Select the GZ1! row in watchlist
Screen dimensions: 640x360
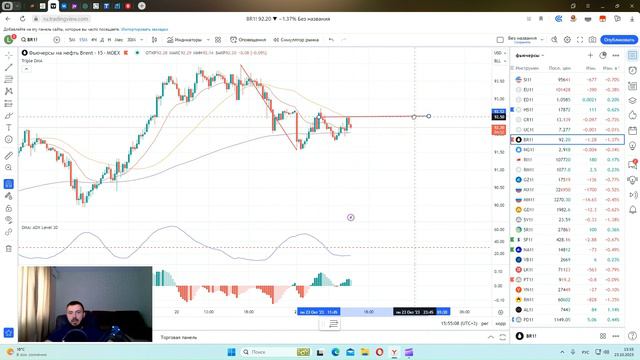[x=567, y=180]
